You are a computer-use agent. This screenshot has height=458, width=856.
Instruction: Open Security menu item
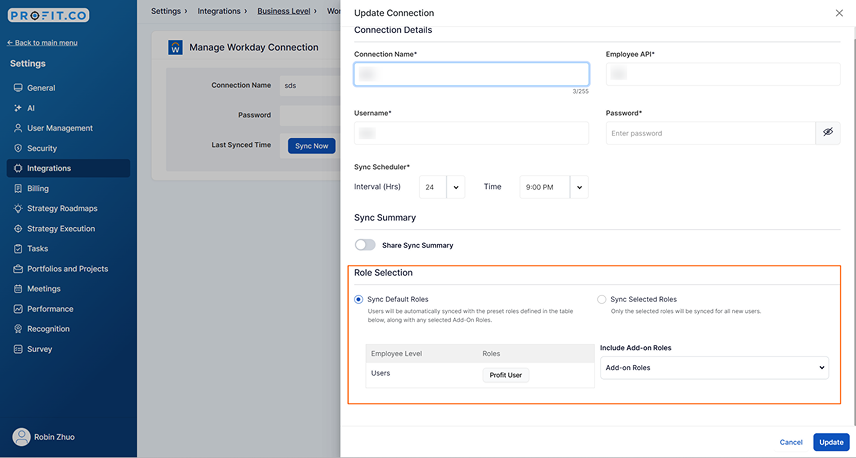(x=68, y=148)
